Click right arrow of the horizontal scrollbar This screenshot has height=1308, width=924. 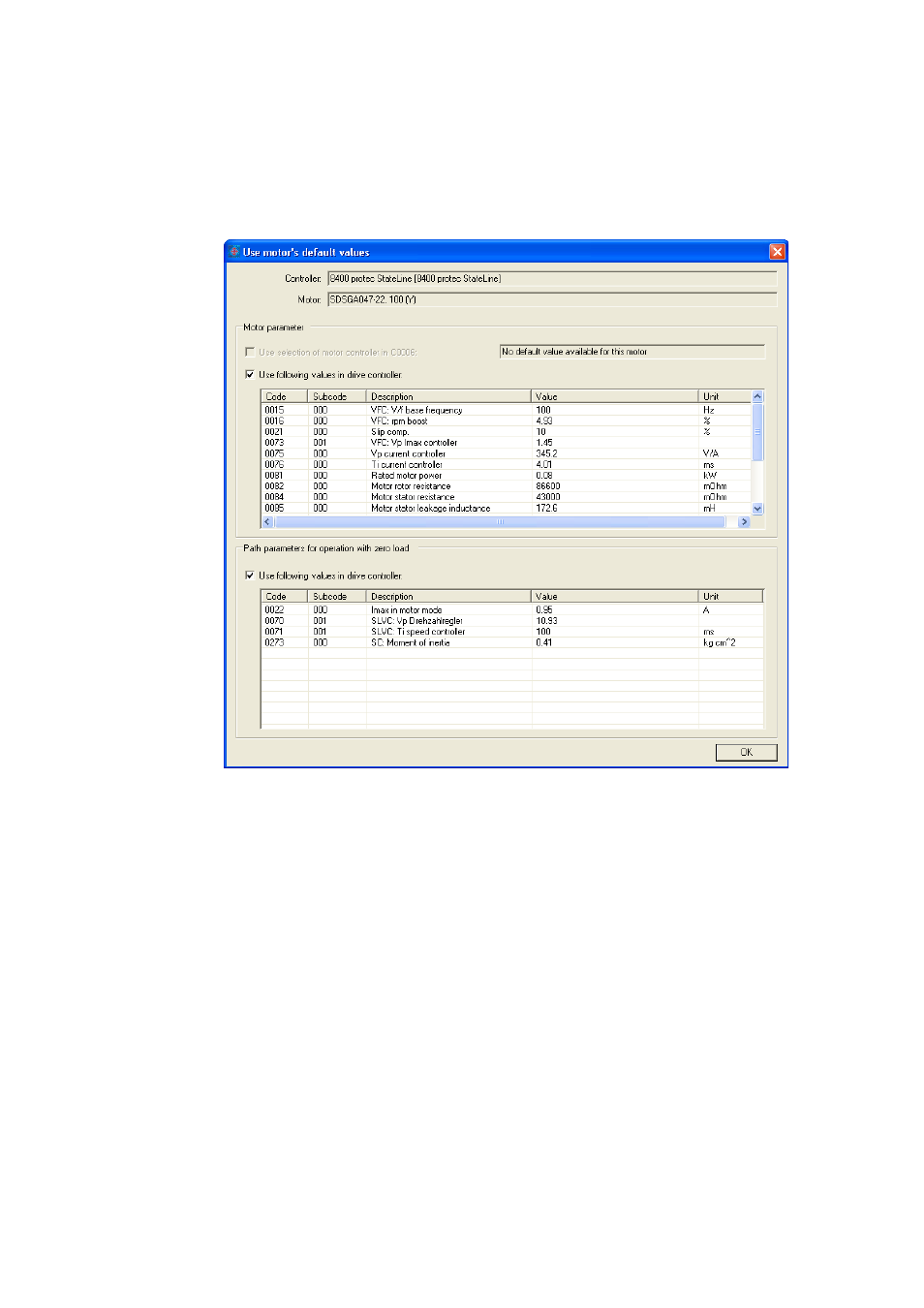tap(744, 522)
